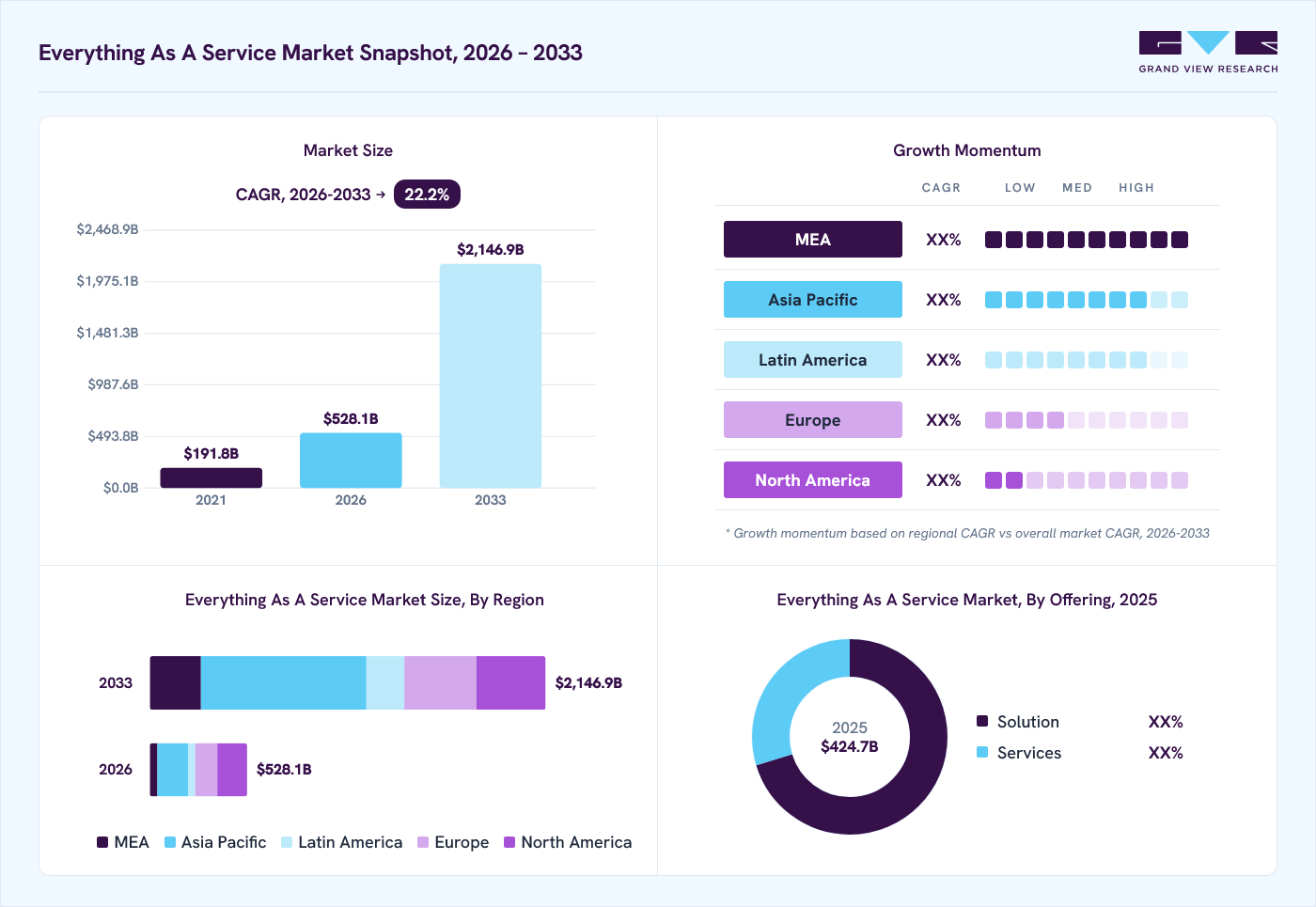Click the Europe region label in Growth Momentum

click(x=813, y=420)
